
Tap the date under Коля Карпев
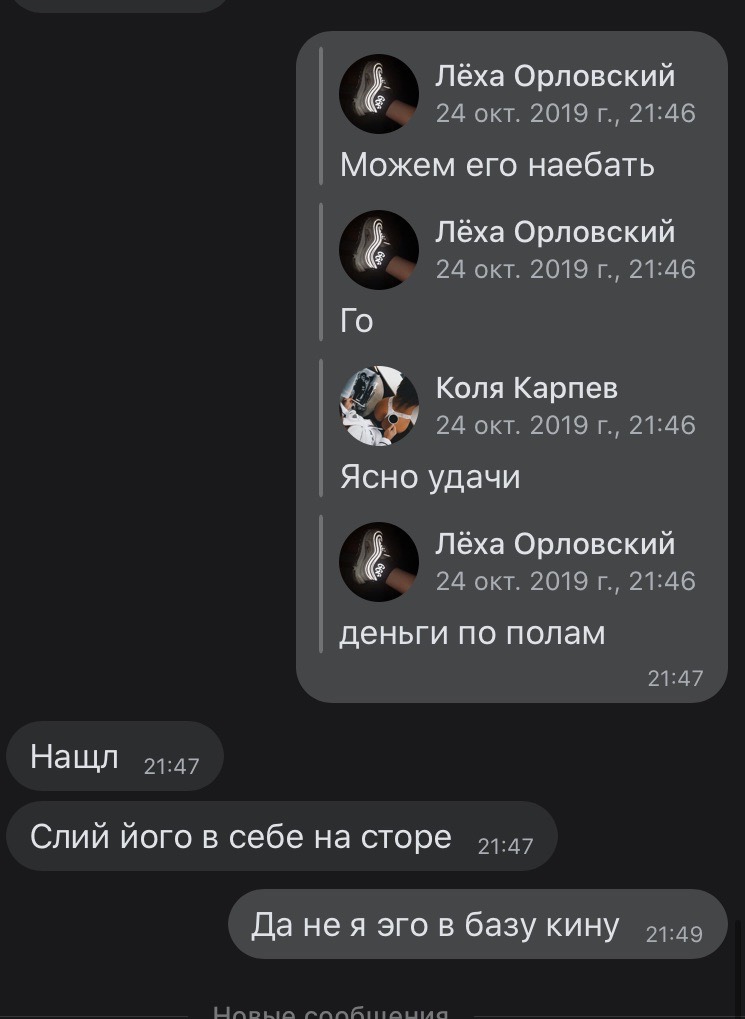[566, 425]
